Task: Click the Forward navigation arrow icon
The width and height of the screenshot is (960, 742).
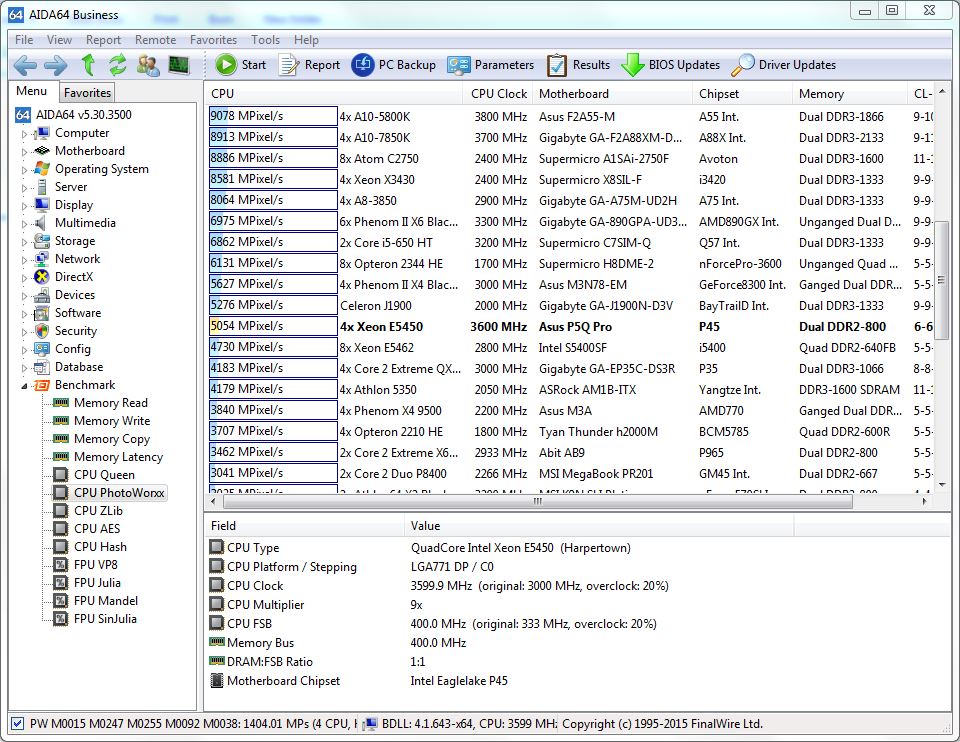Action: click(x=56, y=65)
